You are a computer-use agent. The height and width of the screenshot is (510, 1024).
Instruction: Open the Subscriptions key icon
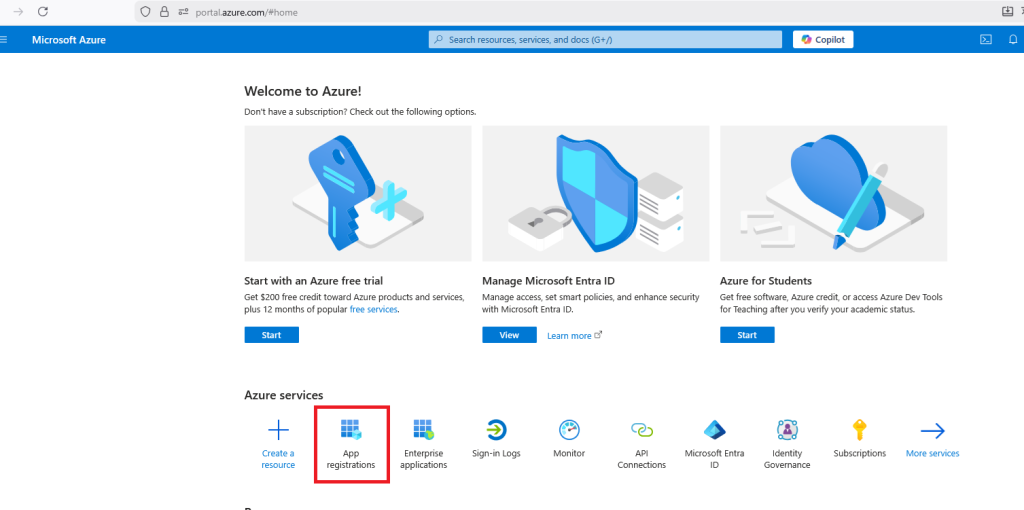[x=859, y=431]
